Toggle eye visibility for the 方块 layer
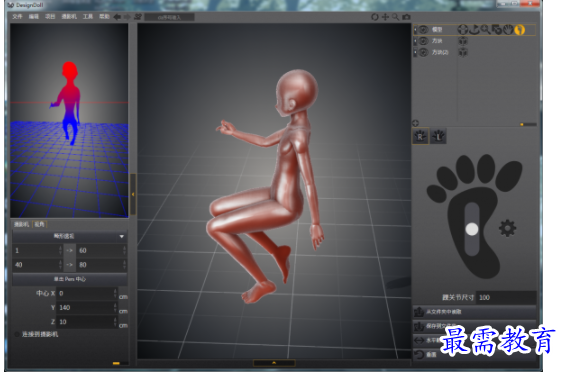Image resolution: width=564 pixels, height=372 pixels. [423, 41]
